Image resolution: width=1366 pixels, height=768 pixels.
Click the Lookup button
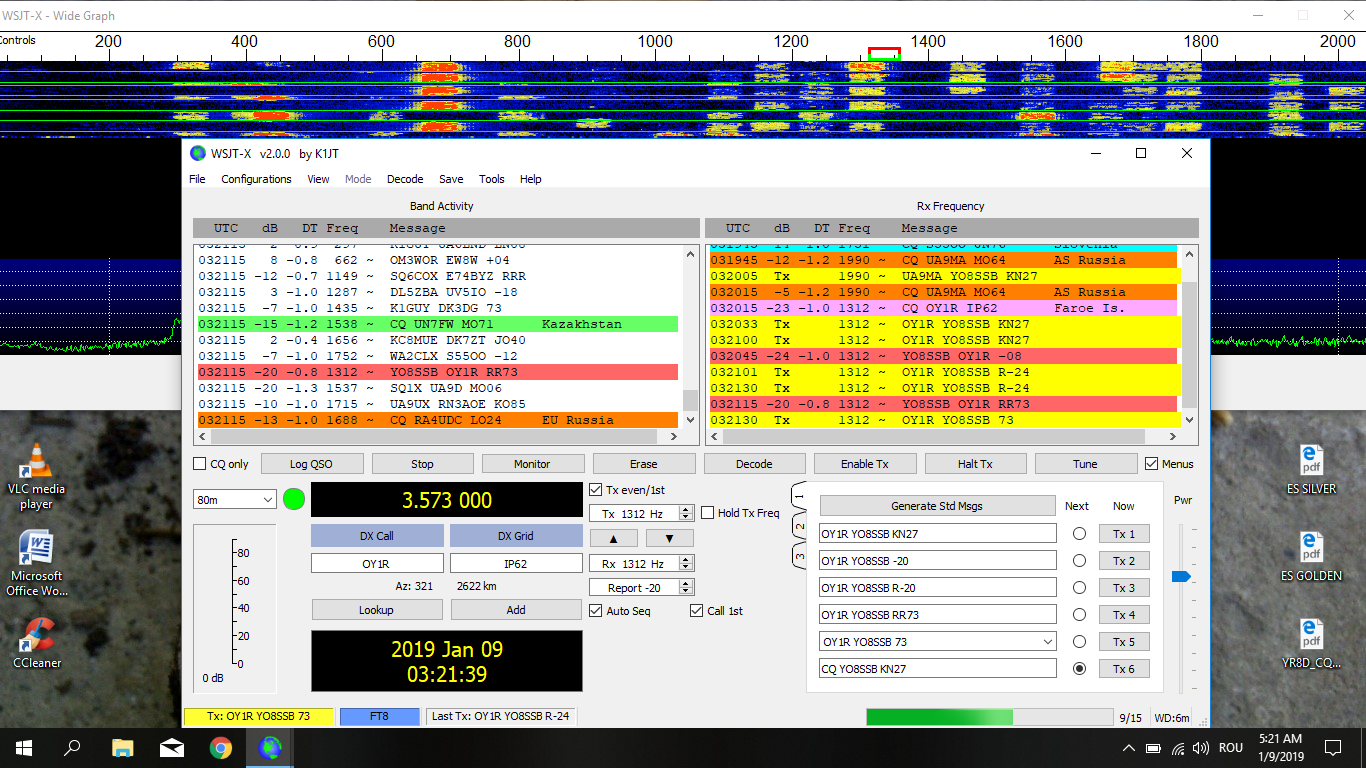click(376, 610)
